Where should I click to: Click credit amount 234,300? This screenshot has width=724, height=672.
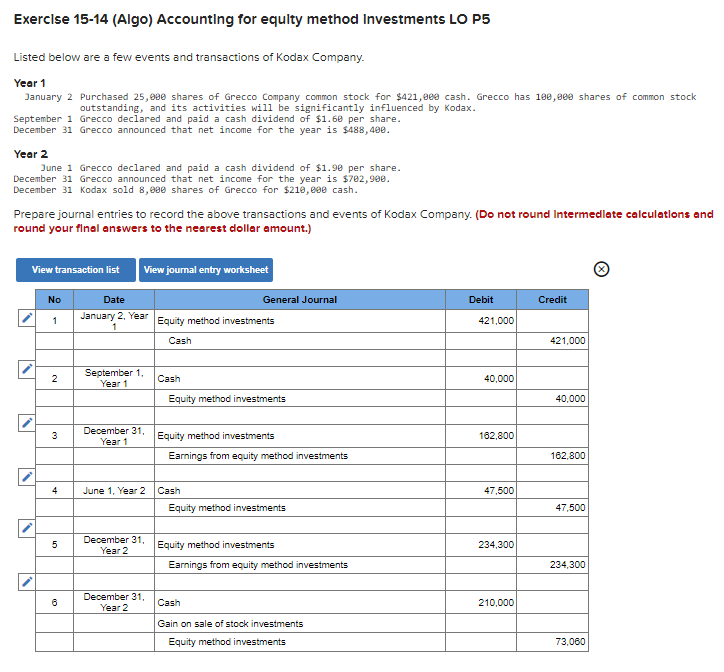point(552,565)
